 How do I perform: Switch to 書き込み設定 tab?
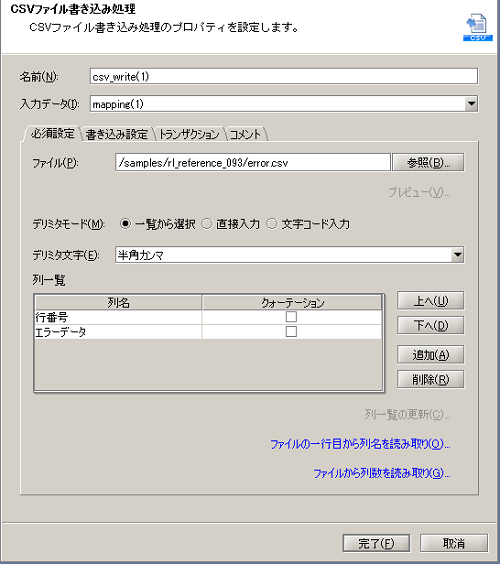tap(117, 134)
